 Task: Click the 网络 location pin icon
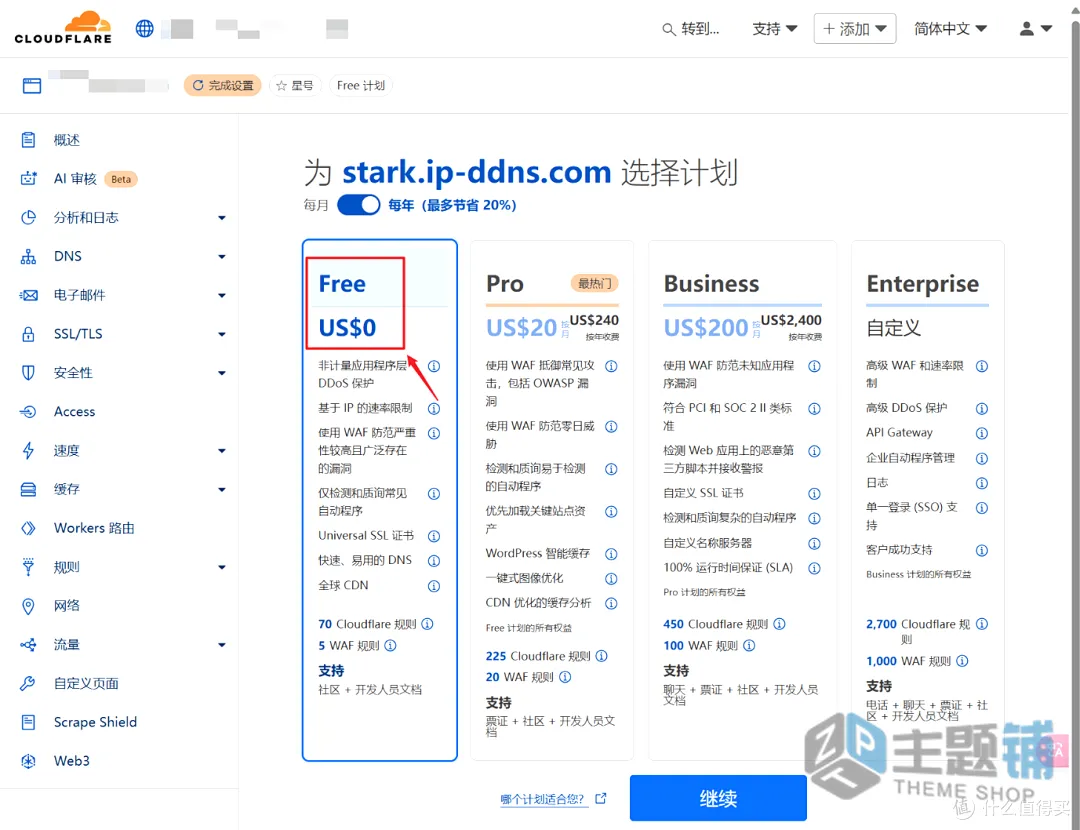[28, 606]
